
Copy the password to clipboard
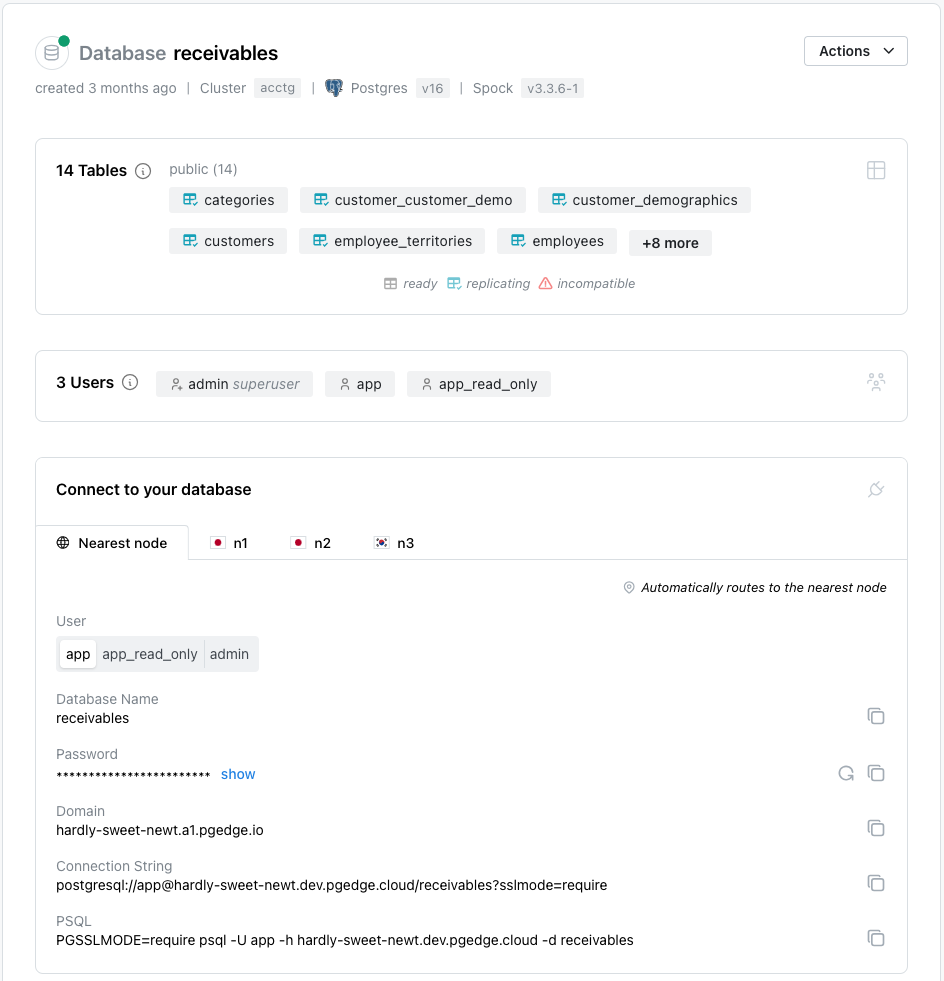(876, 773)
